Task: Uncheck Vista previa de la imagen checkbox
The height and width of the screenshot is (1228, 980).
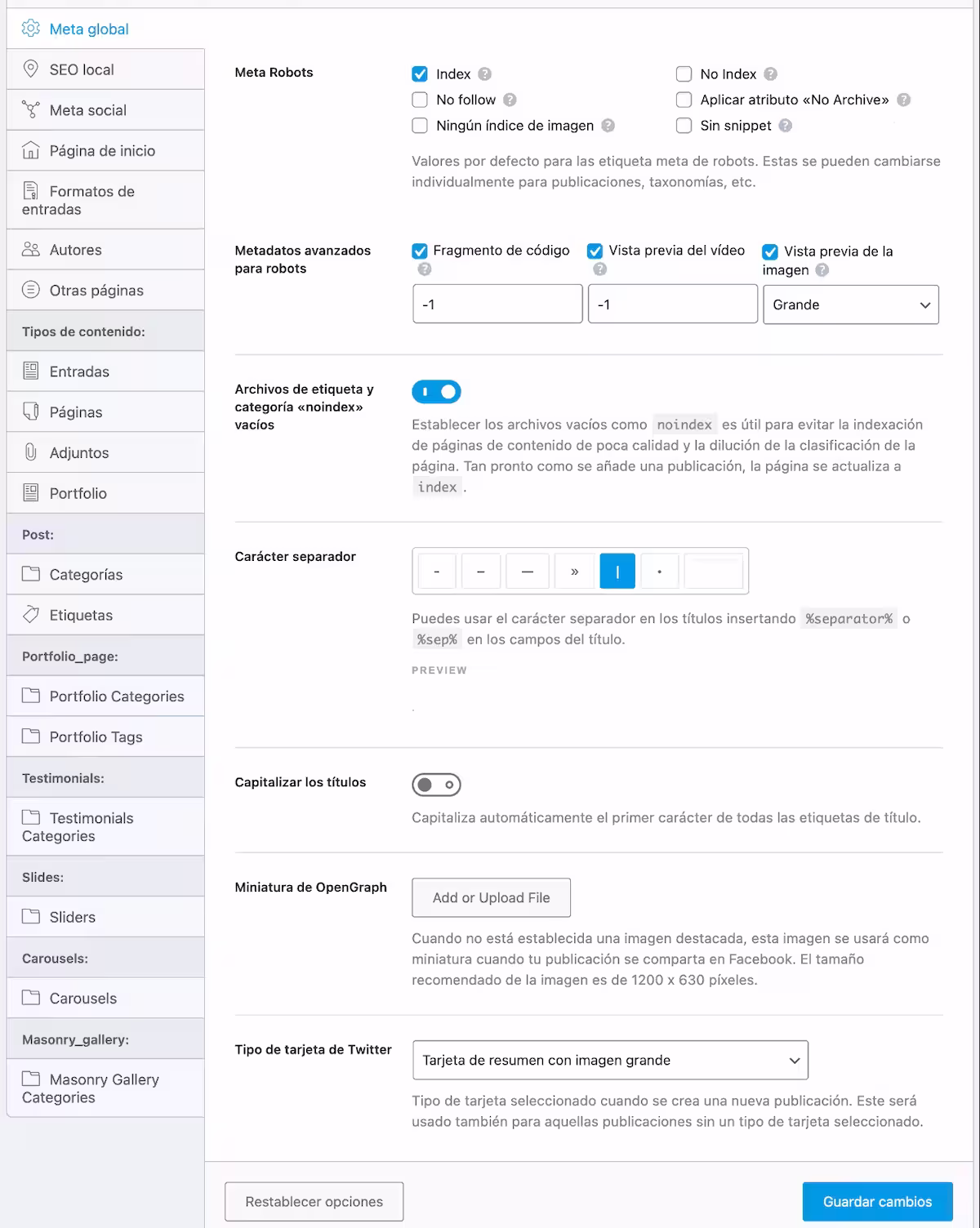Action: (770, 251)
